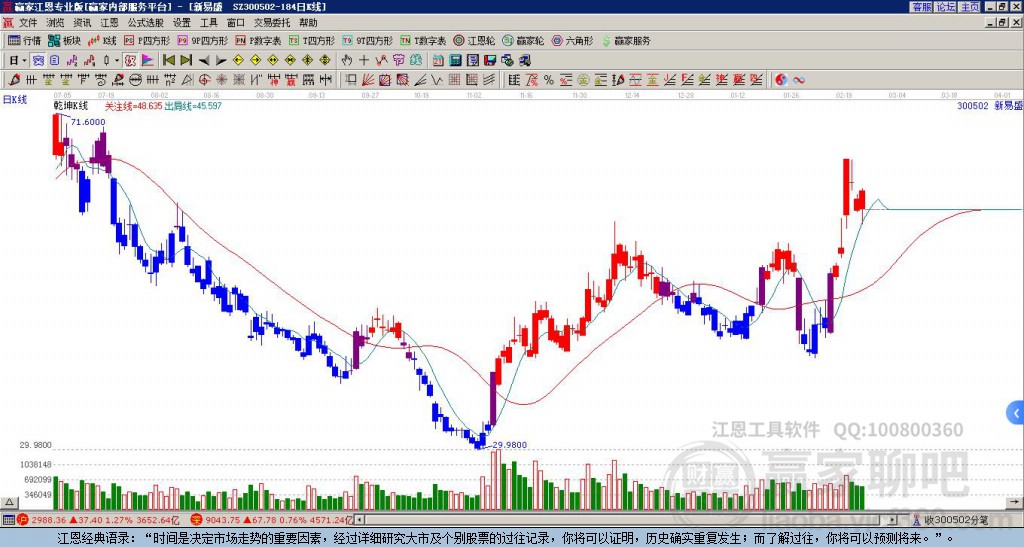Open the 板块 sector view

(64, 40)
